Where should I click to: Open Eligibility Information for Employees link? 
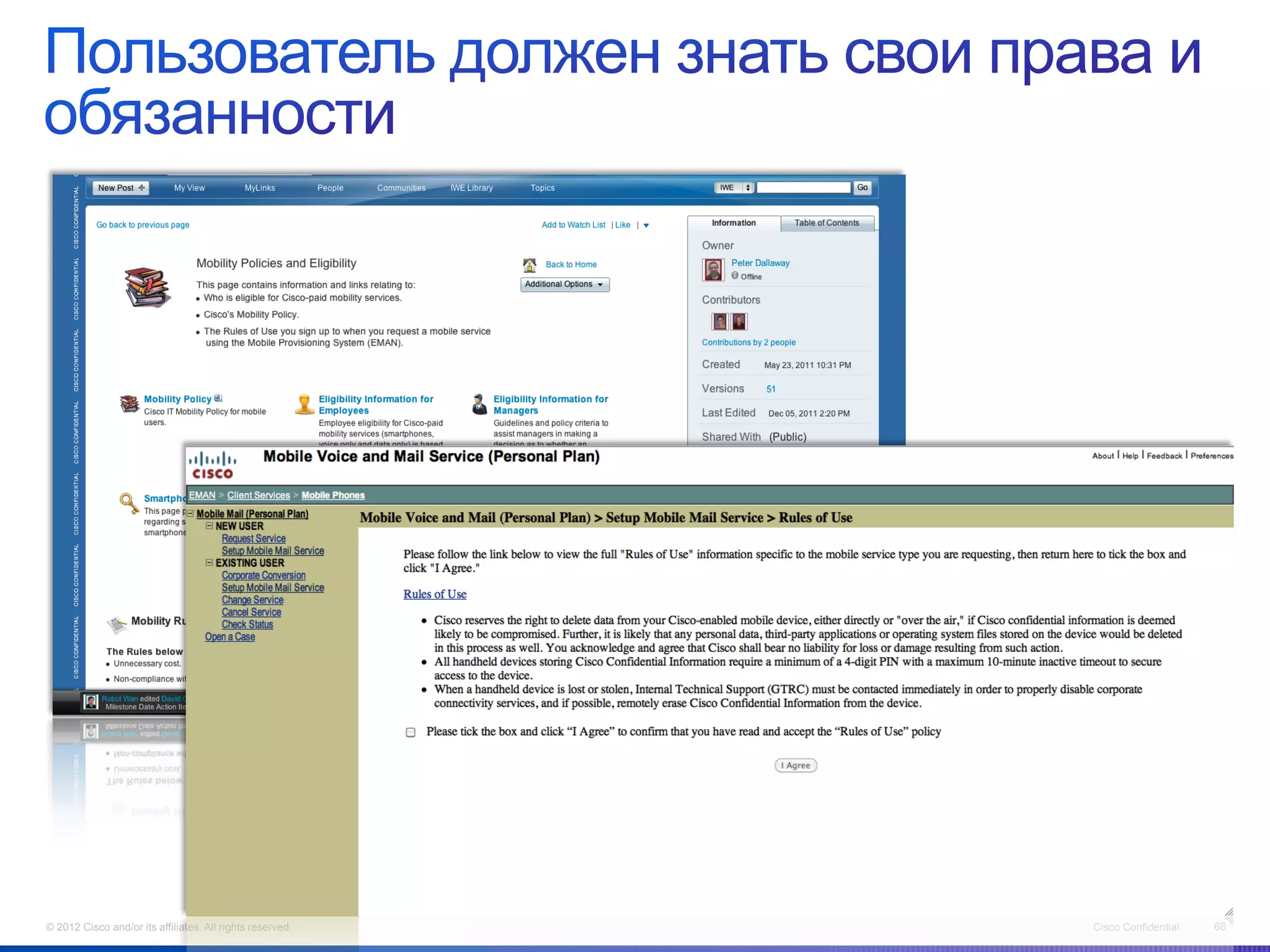pyautogui.click(x=376, y=405)
